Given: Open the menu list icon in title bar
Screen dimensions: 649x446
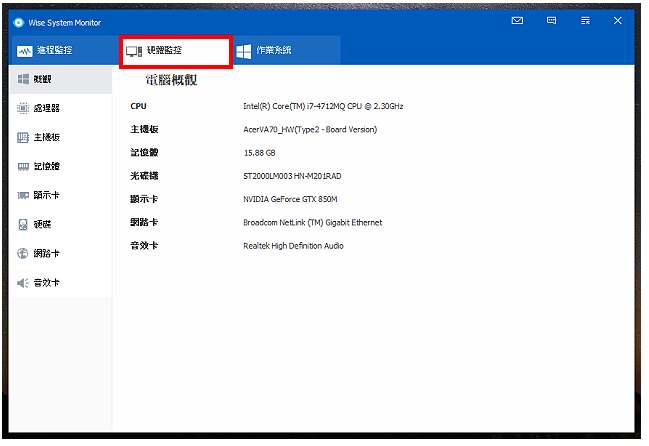Looking at the screenshot, I should [x=585, y=21].
